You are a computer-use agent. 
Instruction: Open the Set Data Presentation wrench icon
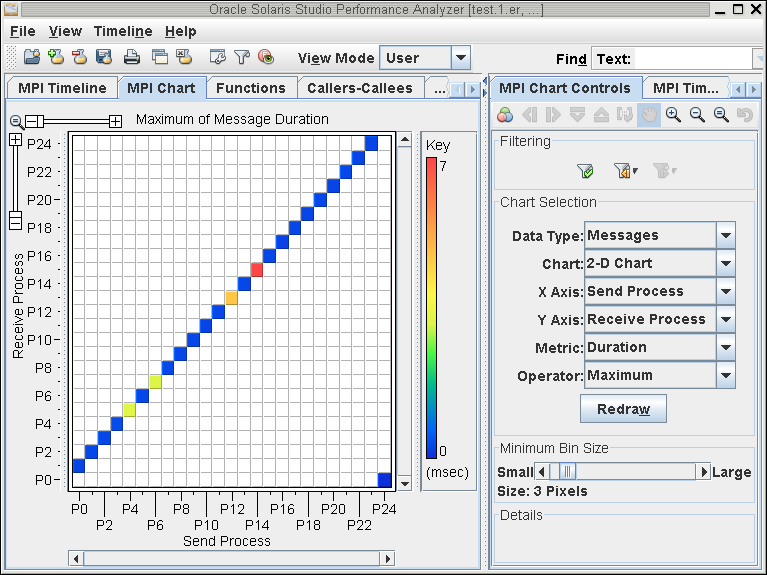pos(217,57)
